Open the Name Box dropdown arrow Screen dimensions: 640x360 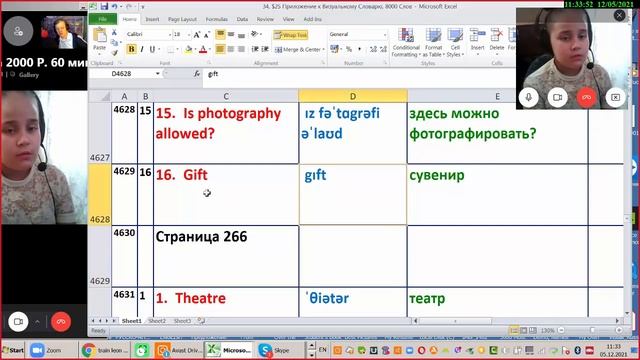tap(158, 74)
